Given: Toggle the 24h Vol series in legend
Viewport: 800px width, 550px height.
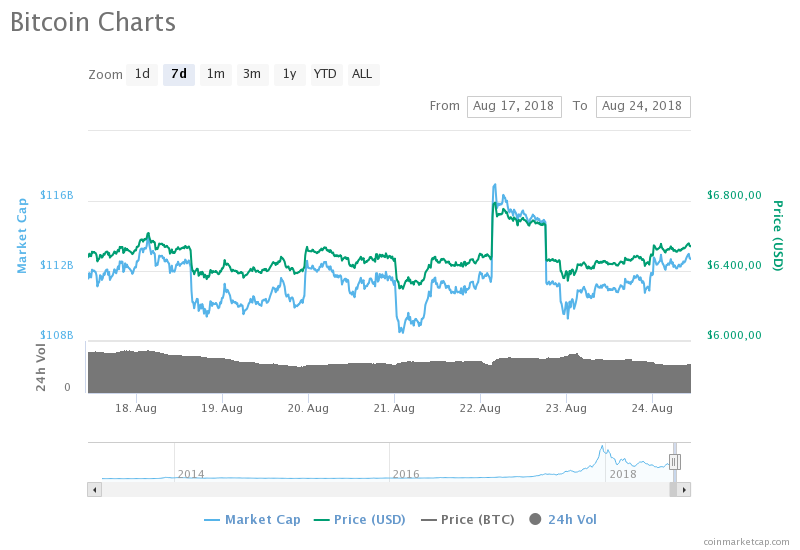Looking at the screenshot, I should (x=563, y=519).
